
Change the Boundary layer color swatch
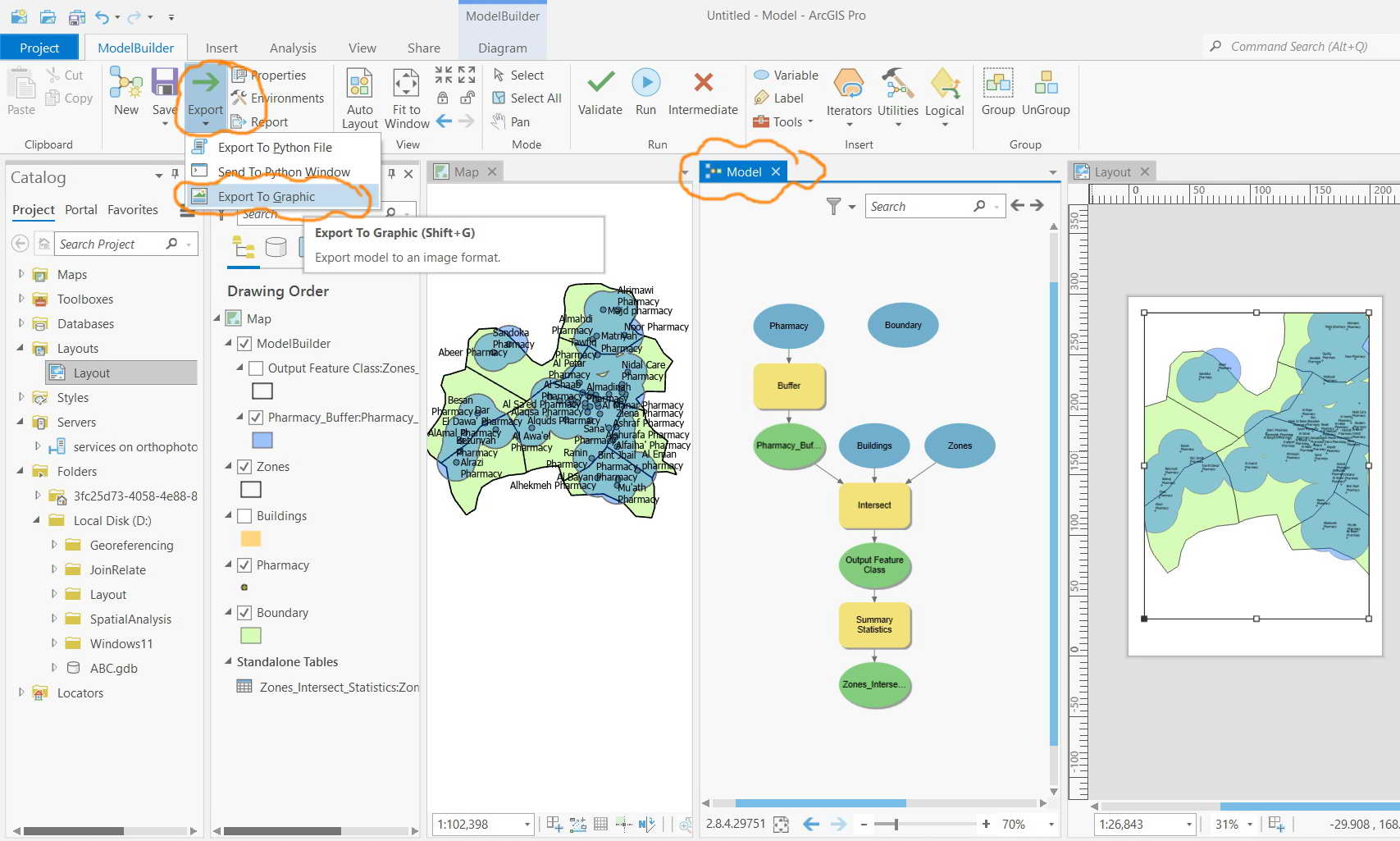(x=250, y=635)
